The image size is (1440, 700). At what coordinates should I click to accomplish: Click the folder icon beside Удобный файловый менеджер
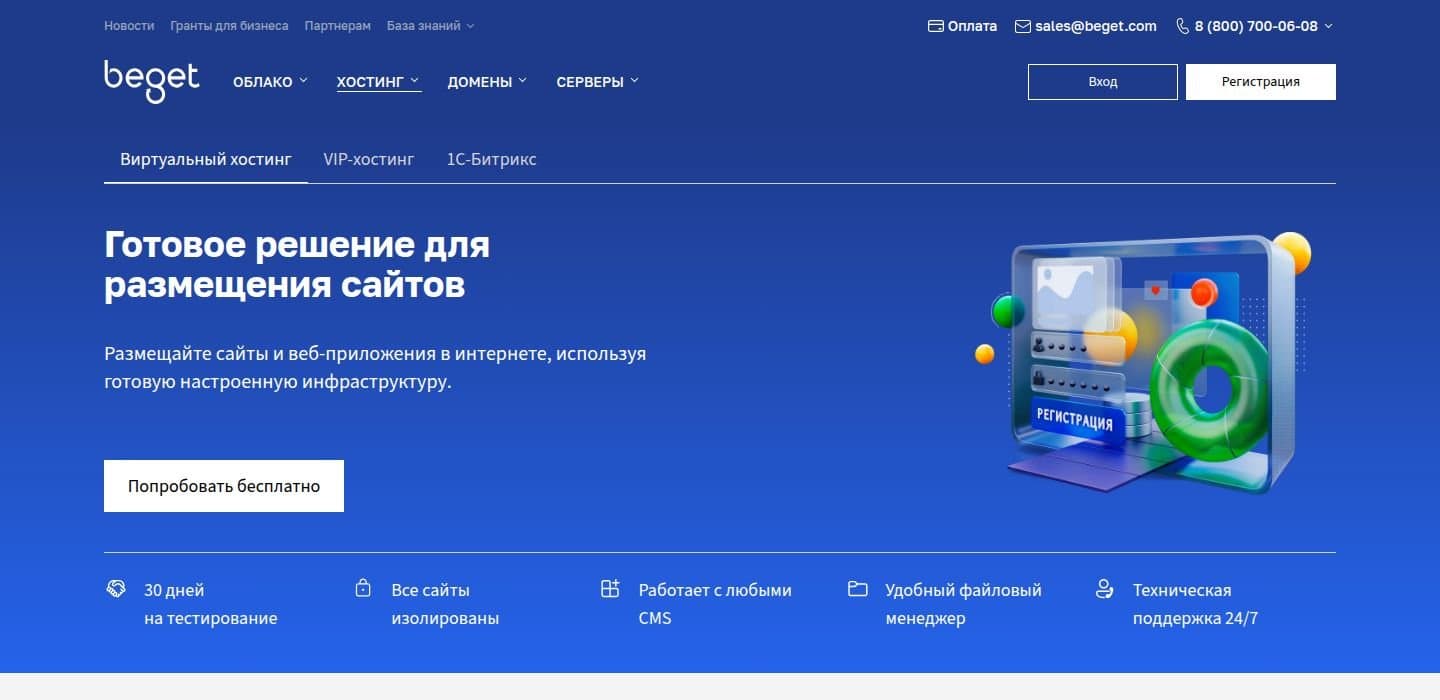pyautogui.click(x=857, y=589)
